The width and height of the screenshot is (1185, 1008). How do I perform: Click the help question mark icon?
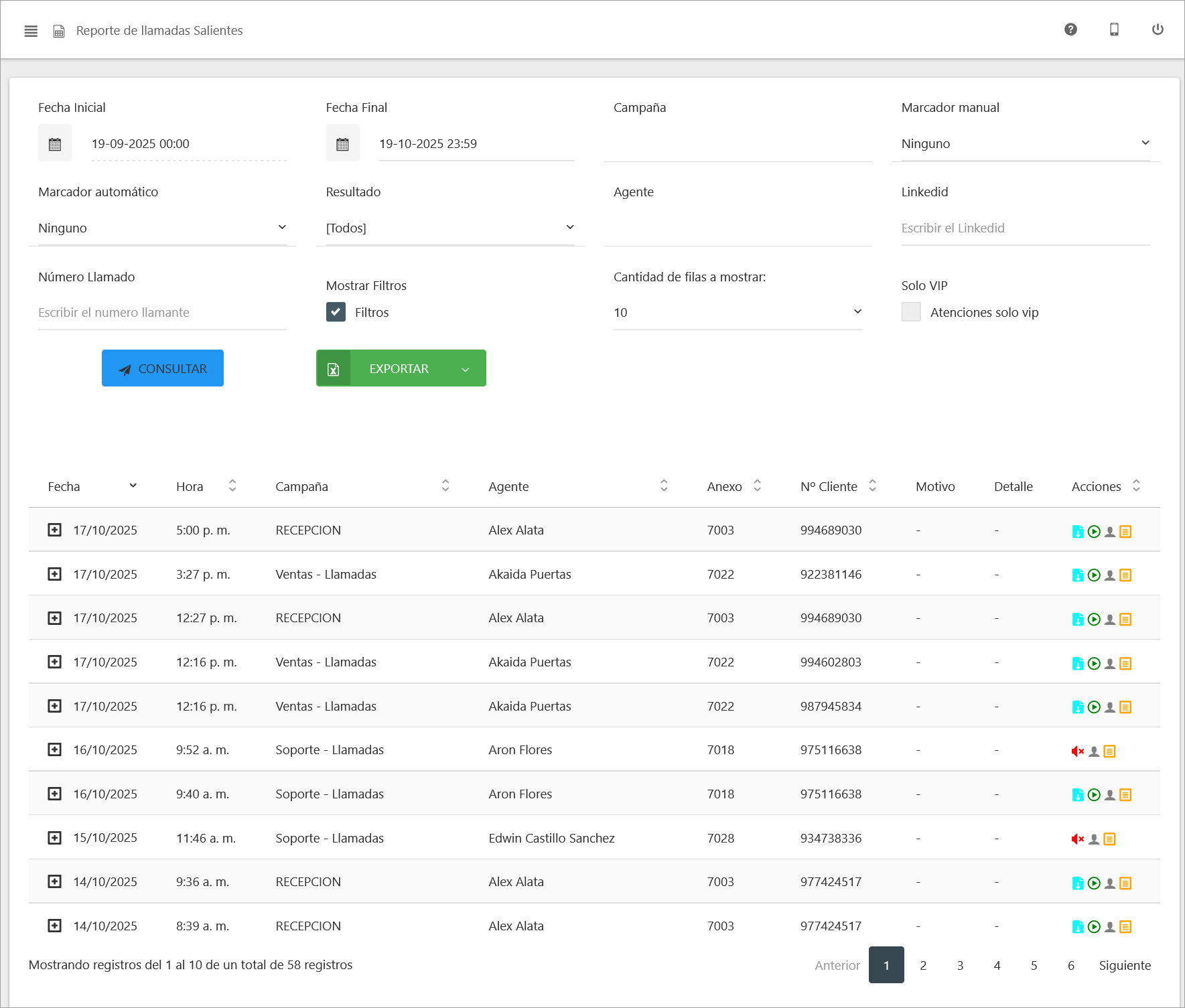(x=1070, y=29)
